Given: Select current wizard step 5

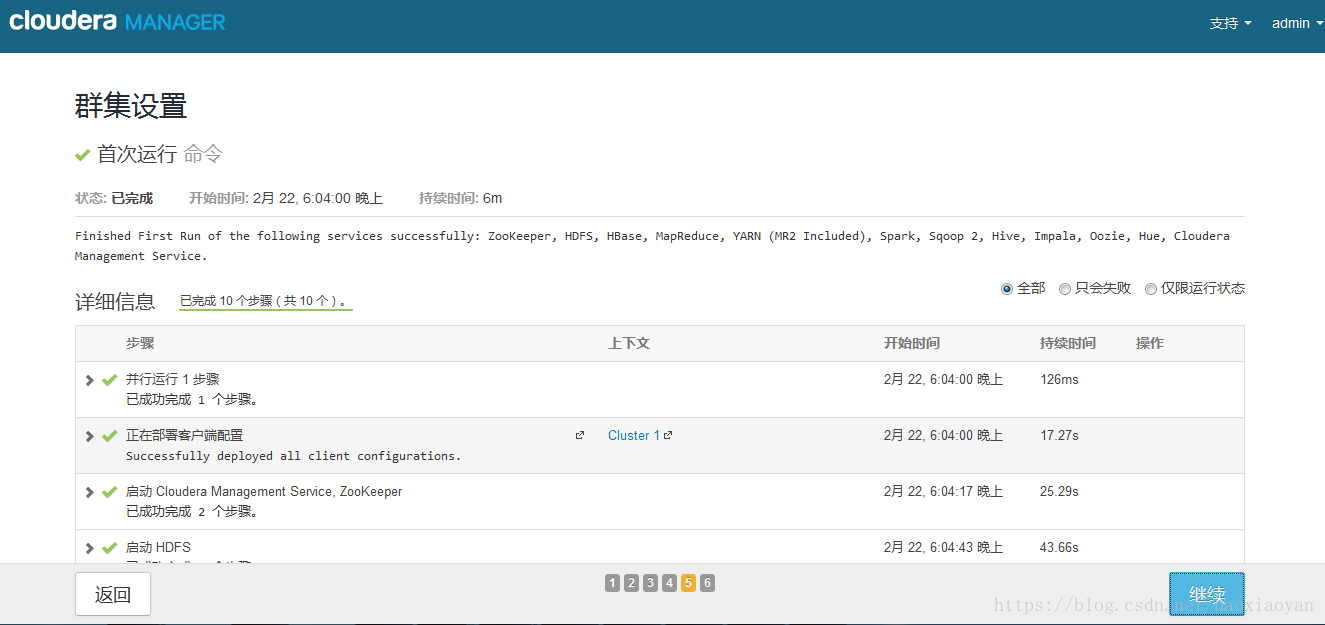Looking at the screenshot, I should (x=688, y=583).
